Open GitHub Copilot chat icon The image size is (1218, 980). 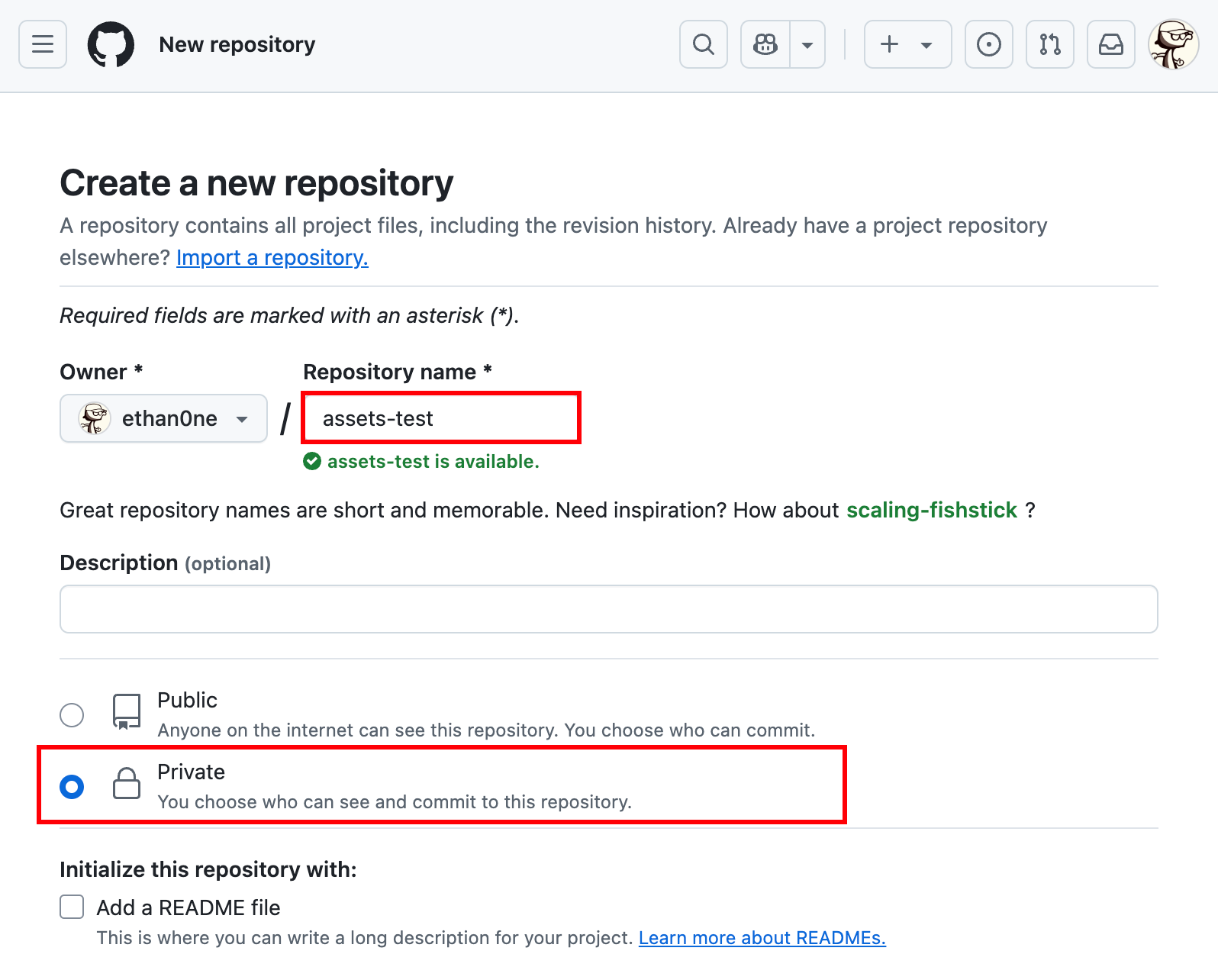(765, 44)
